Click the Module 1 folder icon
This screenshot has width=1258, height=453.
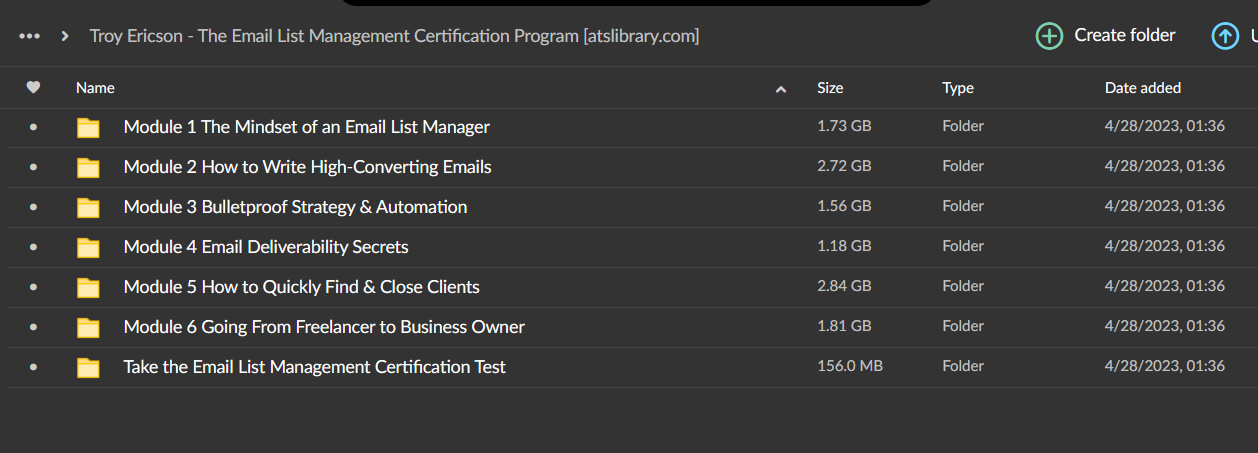89,127
